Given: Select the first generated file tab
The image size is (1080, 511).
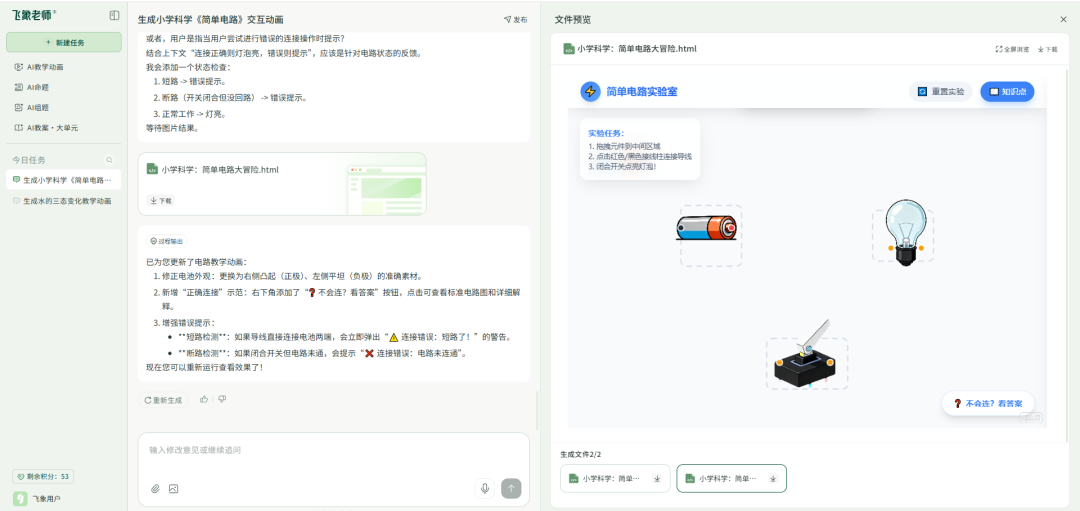Looking at the screenshot, I should [615, 479].
